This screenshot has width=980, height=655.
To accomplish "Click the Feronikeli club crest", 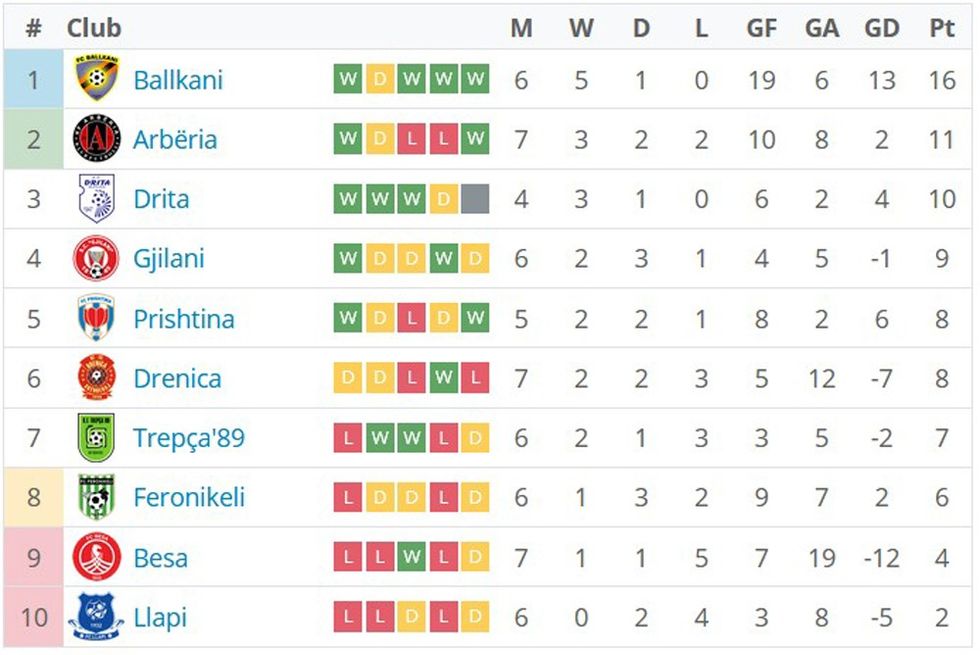I will point(96,498).
